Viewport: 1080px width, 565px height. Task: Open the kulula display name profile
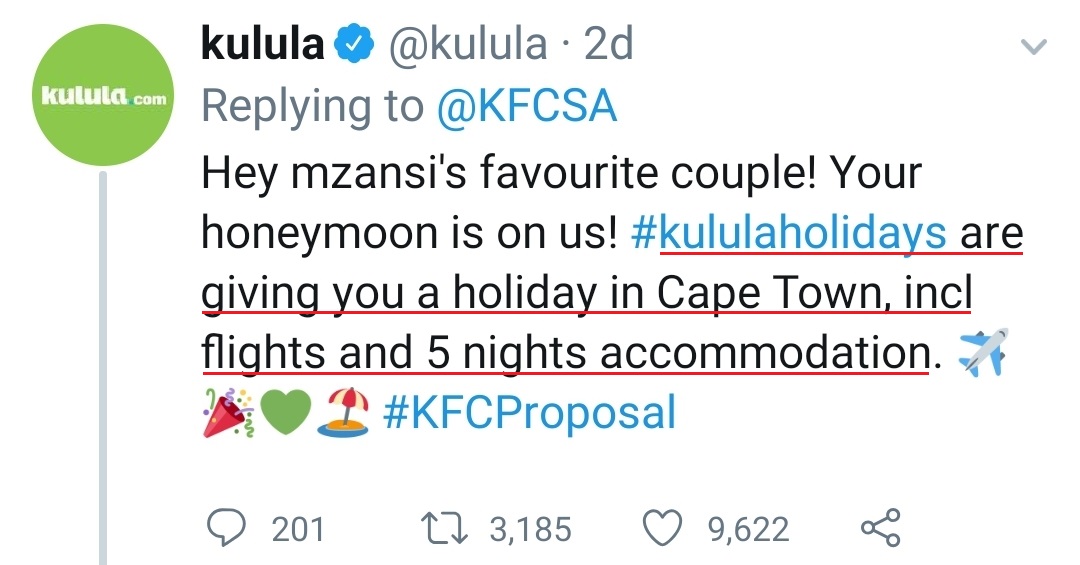tap(263, 45)
